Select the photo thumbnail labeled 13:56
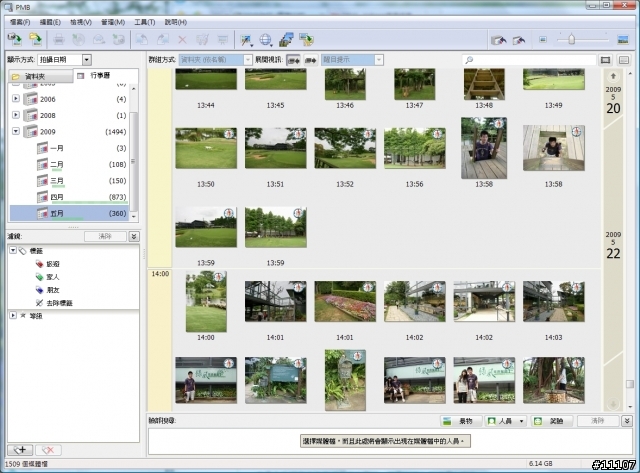This screenshot has width=640, height=473. click(x=414, y=148)
